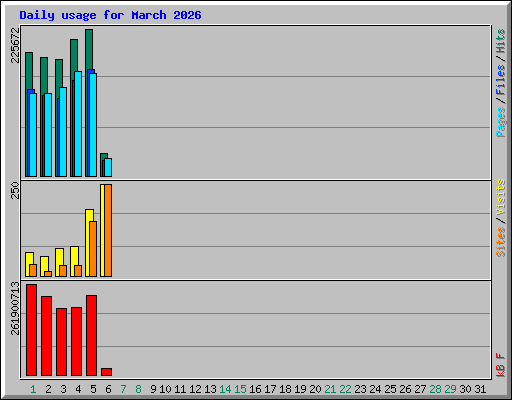Click the red KB bar for day 1
The height and width of the screenshot is (400, 512).
point(32,330)
